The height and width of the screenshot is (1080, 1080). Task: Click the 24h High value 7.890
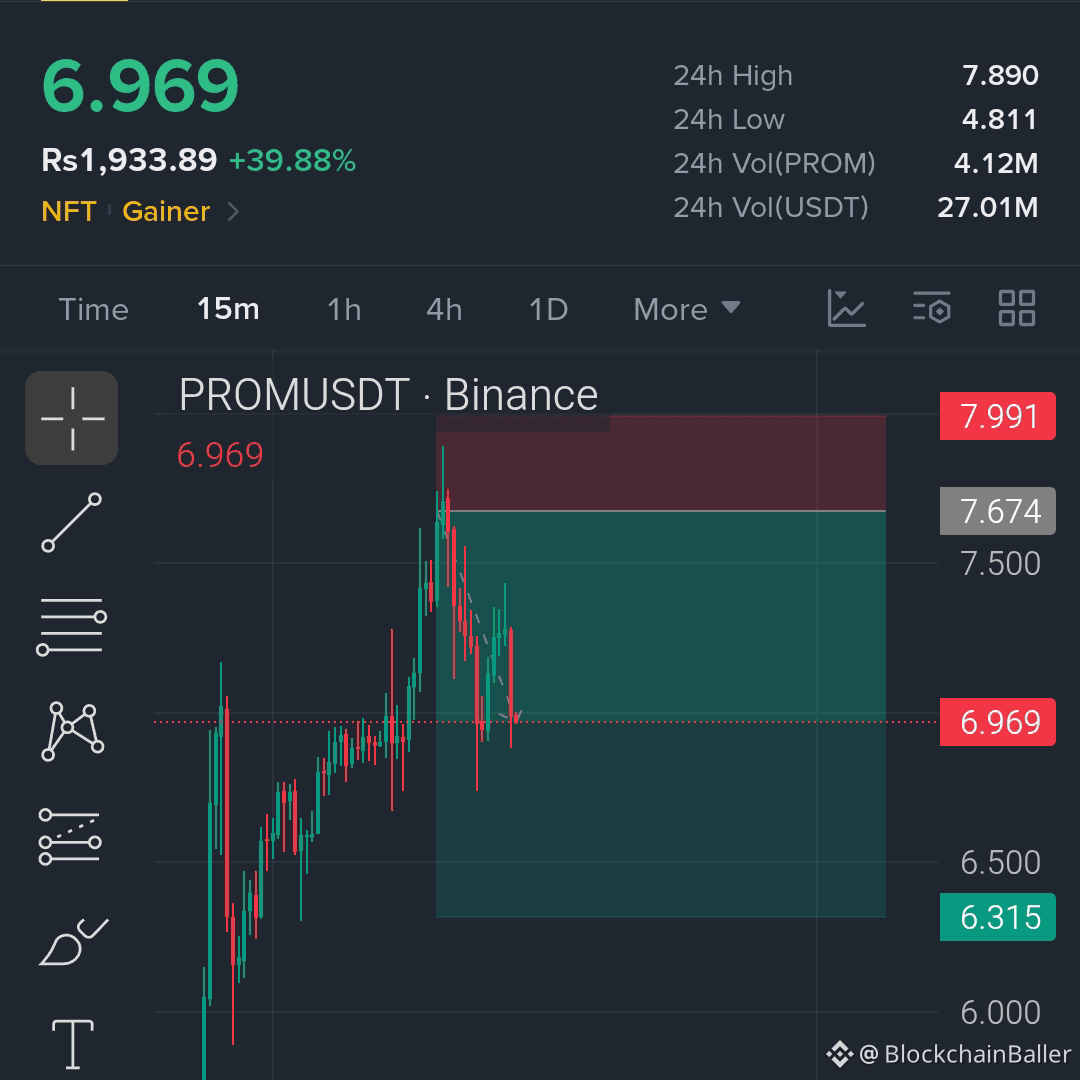(x=1000, y=75)
